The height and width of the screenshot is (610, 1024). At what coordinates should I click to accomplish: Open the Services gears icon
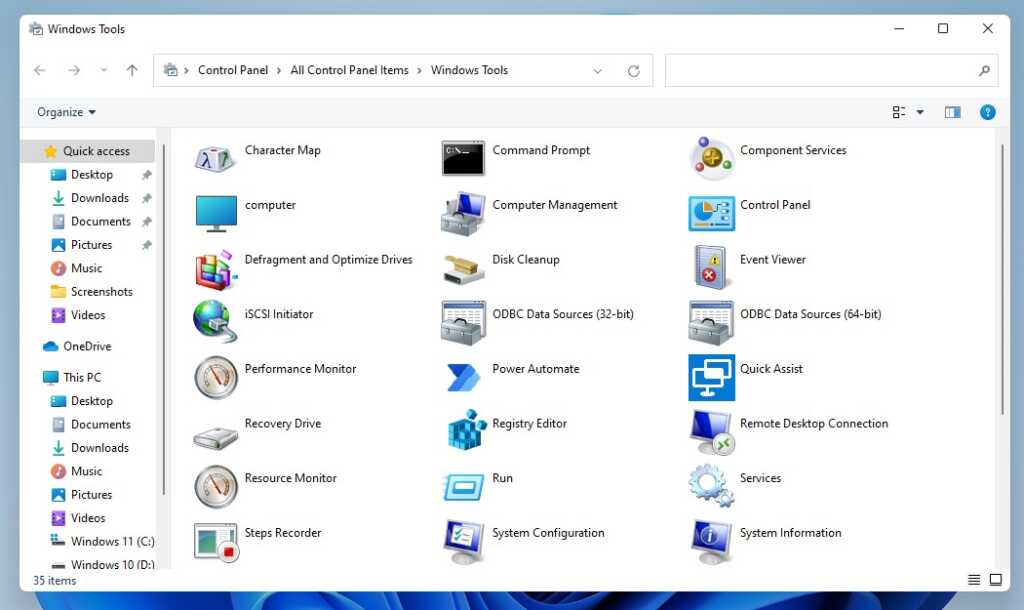711,485
